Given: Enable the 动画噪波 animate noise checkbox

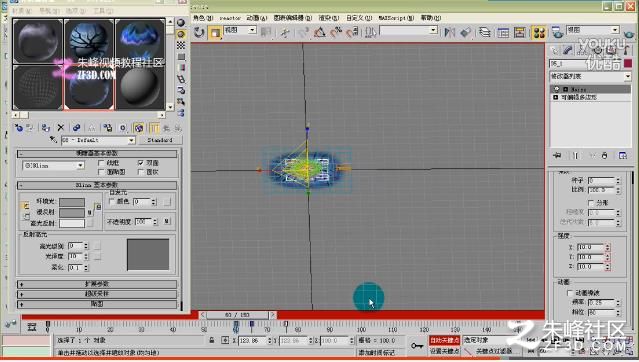Looking at the screenshot, I should (x=570, y=293).
